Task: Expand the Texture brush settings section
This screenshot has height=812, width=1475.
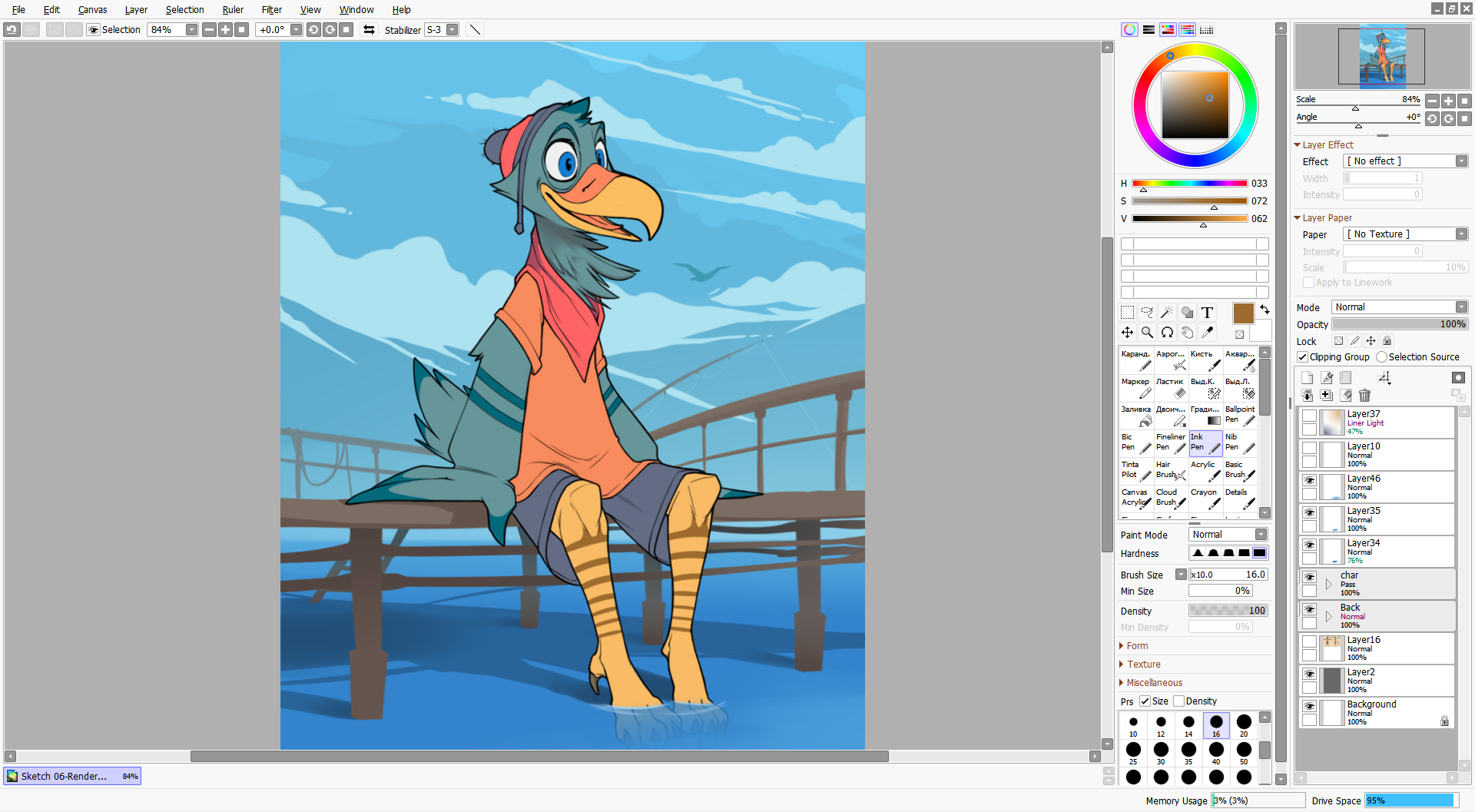Action: click(1143, 665)
